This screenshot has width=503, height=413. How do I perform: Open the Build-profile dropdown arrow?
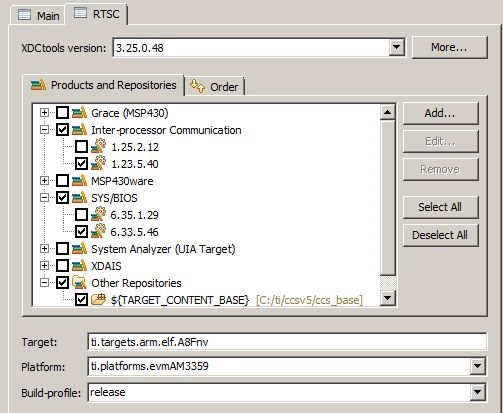tap(477, 392)
